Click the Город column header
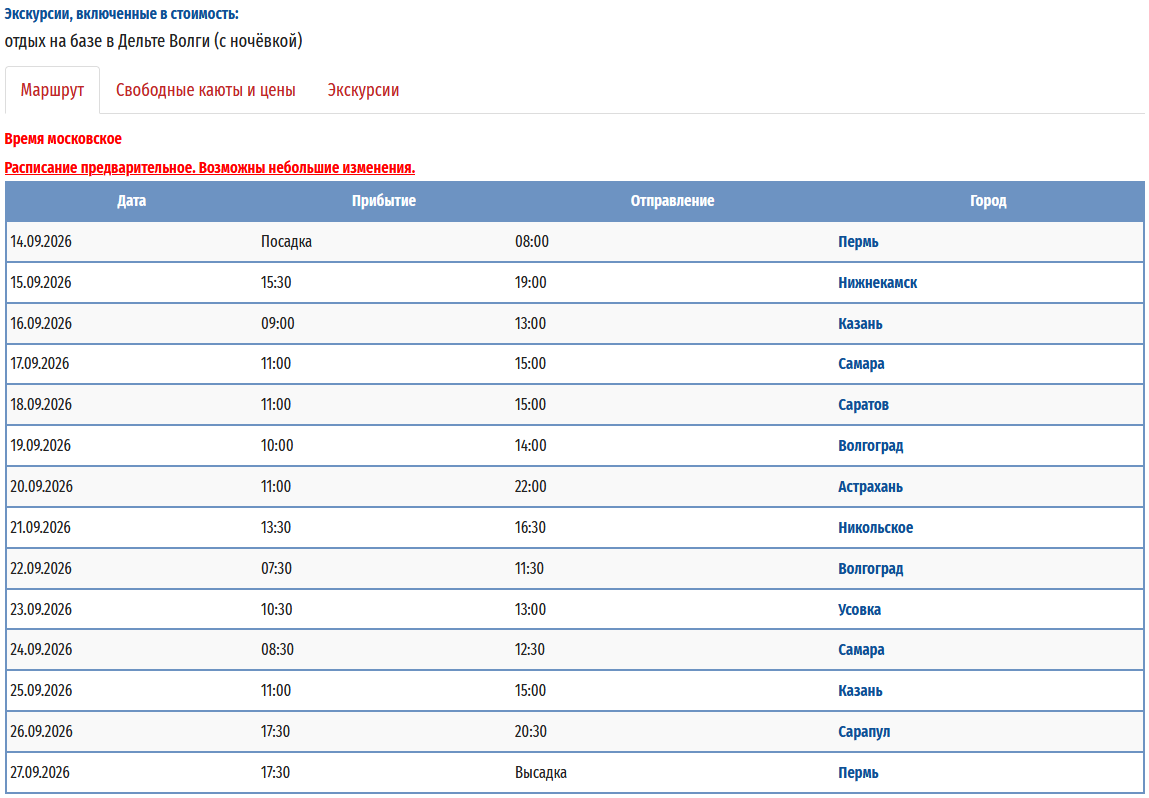 tap(988, 201)
